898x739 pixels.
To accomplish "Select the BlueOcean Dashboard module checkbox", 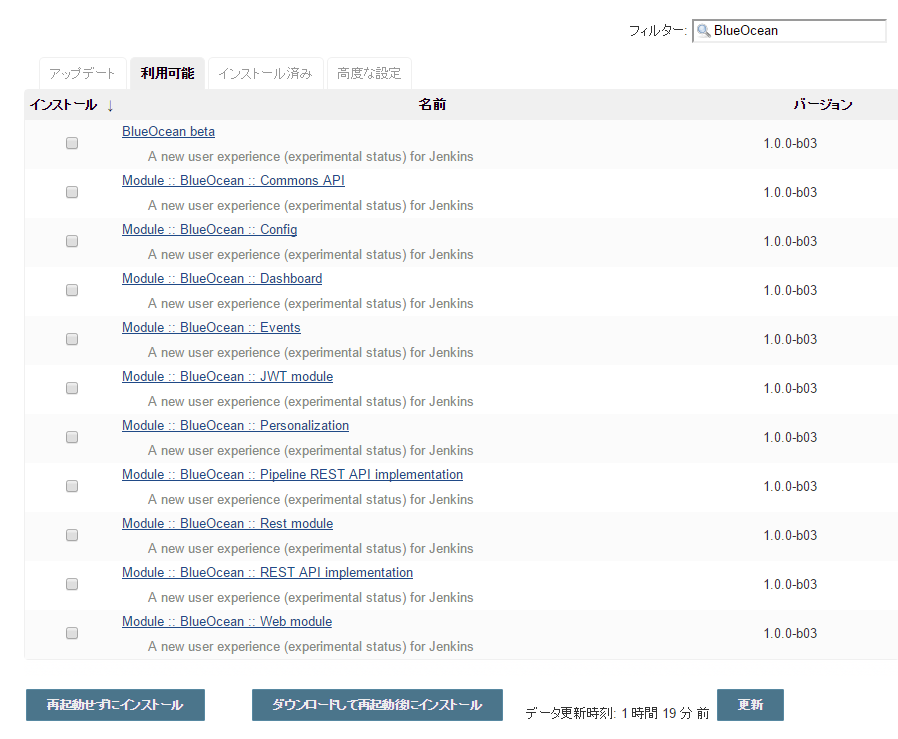I will 71,289.
